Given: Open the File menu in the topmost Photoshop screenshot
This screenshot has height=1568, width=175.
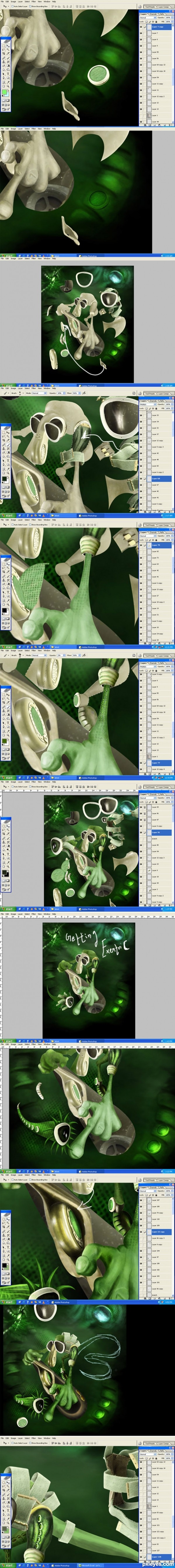Looking at the screenshot, I should [x=2, y=1].
